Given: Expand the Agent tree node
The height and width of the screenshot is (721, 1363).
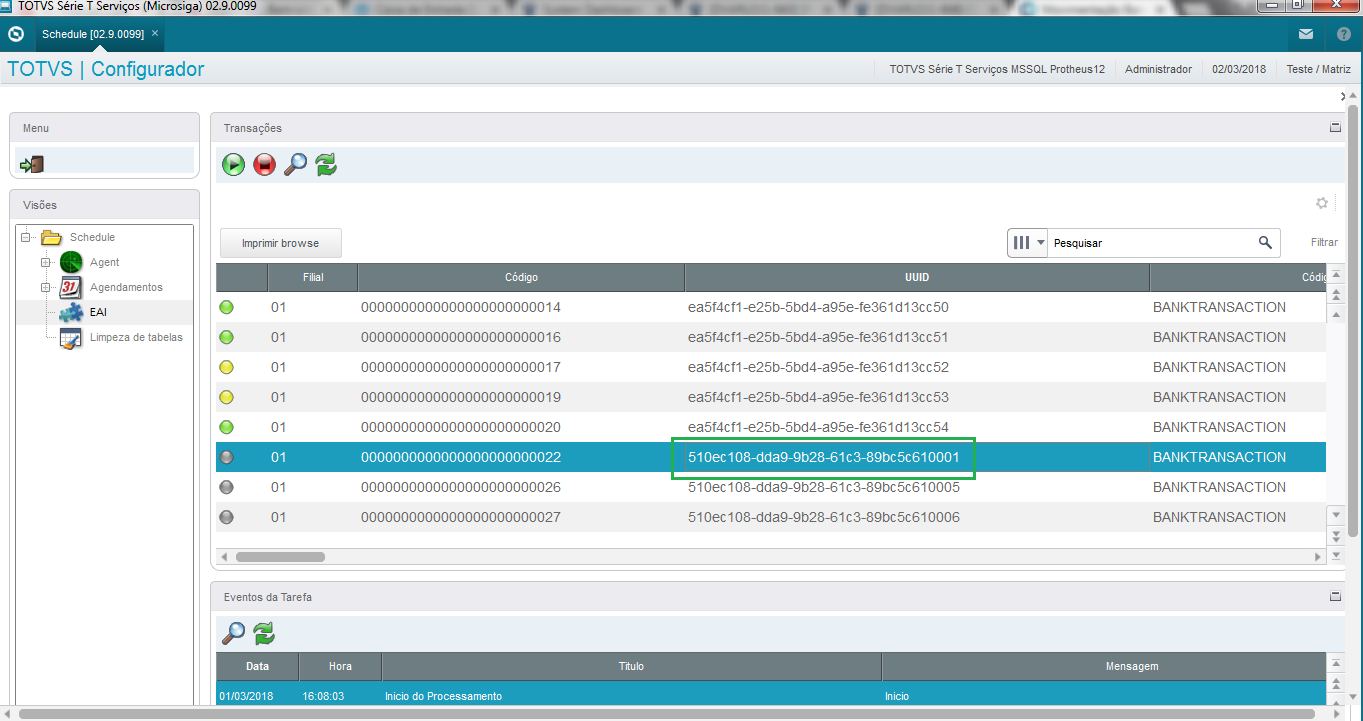Looking at the screenshot, I should pyautogui.click(x=45, y=262).
